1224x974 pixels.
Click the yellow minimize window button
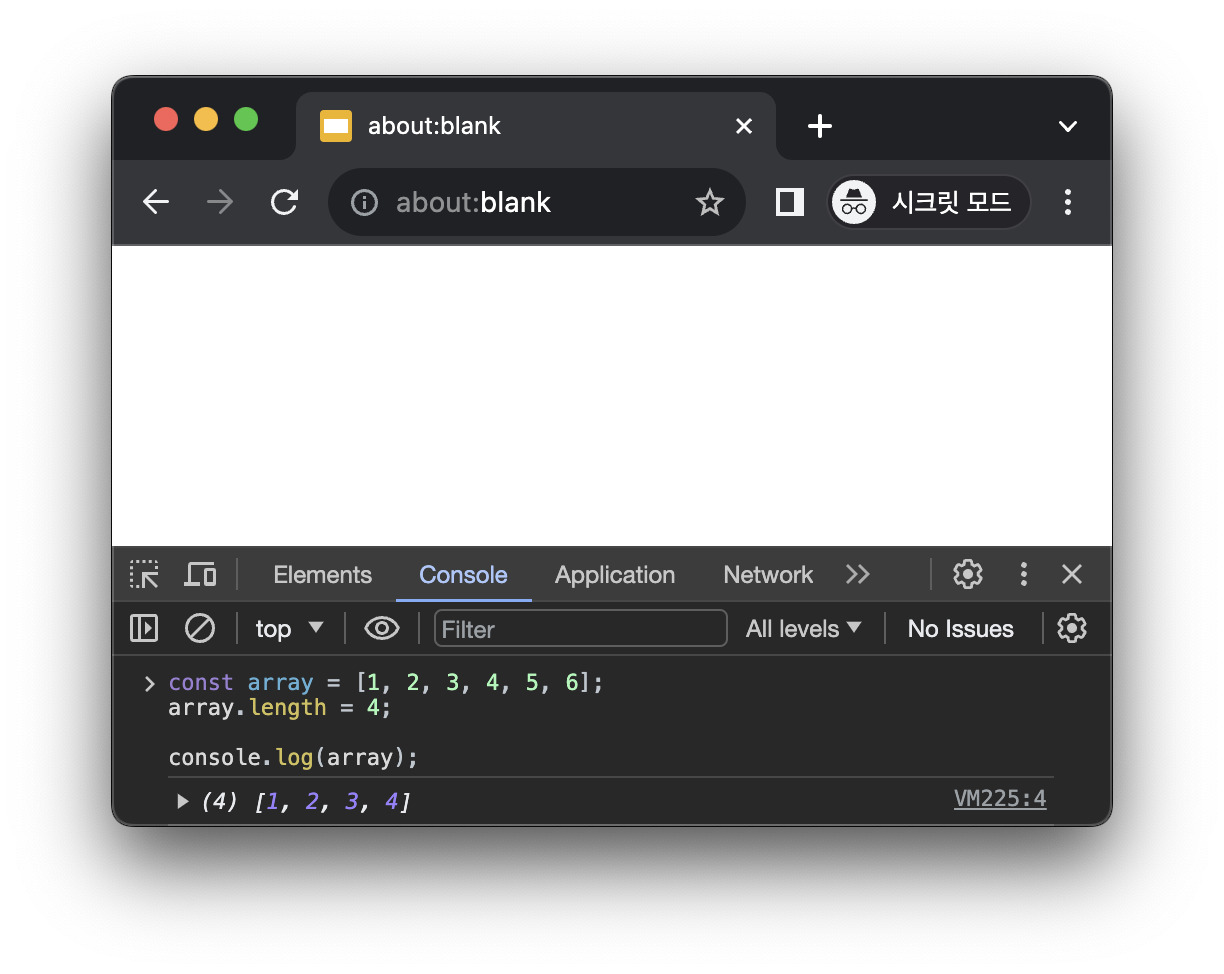206,120
